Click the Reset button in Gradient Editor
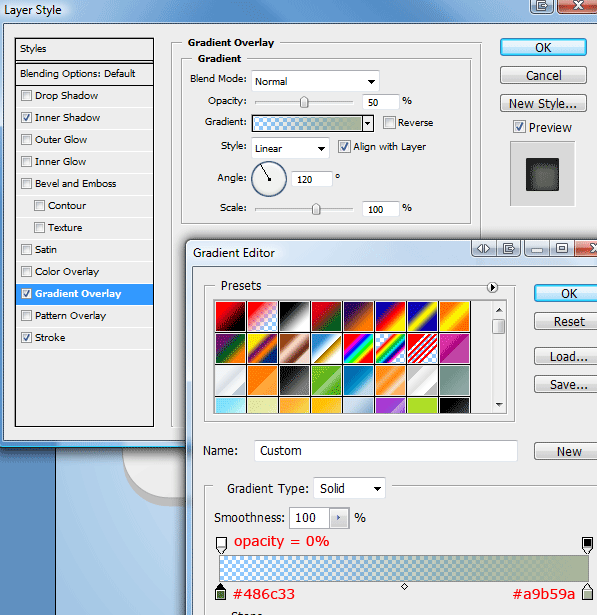597x615 pixels. point(569,322)
